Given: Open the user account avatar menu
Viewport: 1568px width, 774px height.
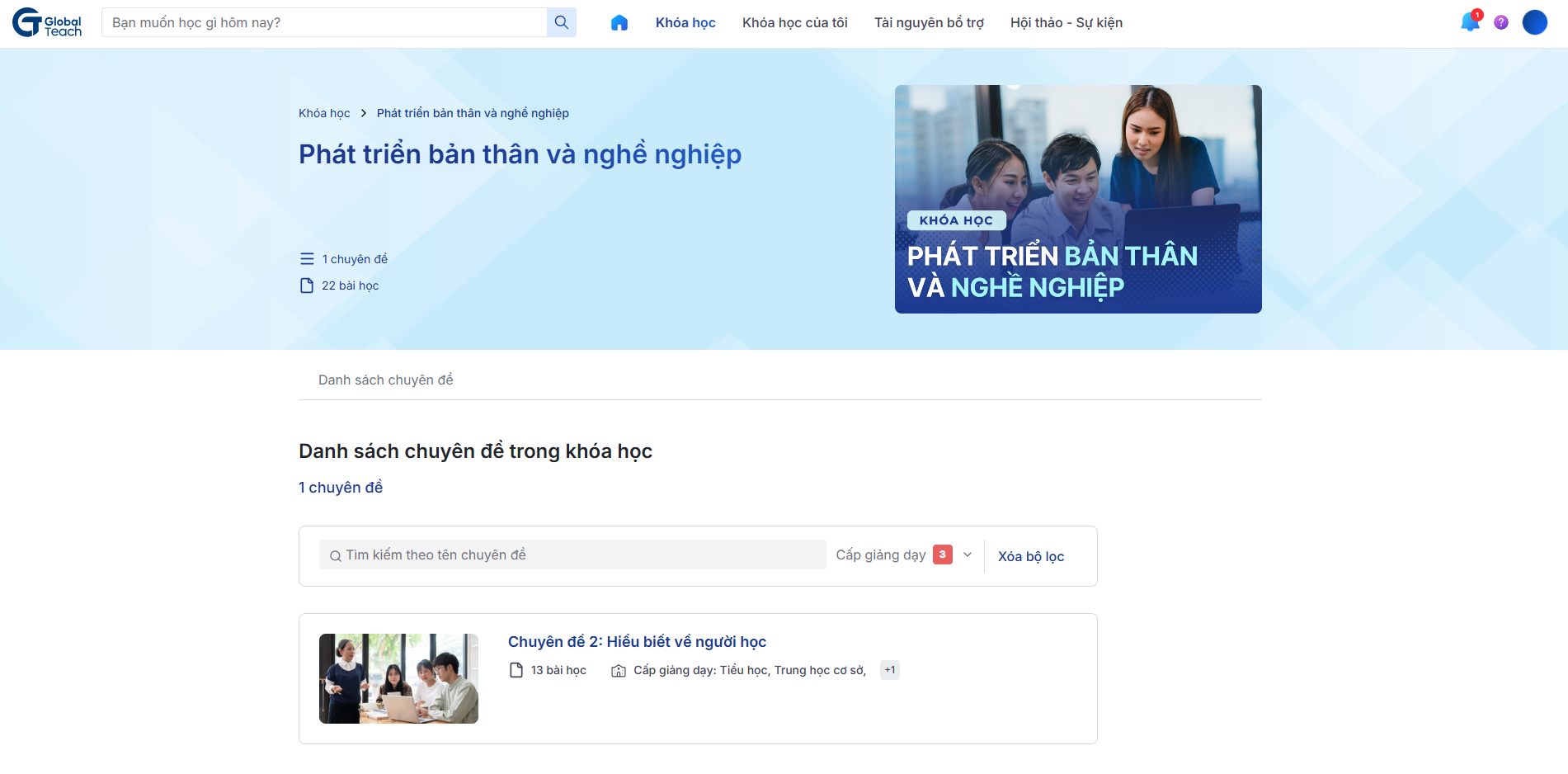Looking at the screenshot, I should pyautogui.click(x=1535, y=22).
